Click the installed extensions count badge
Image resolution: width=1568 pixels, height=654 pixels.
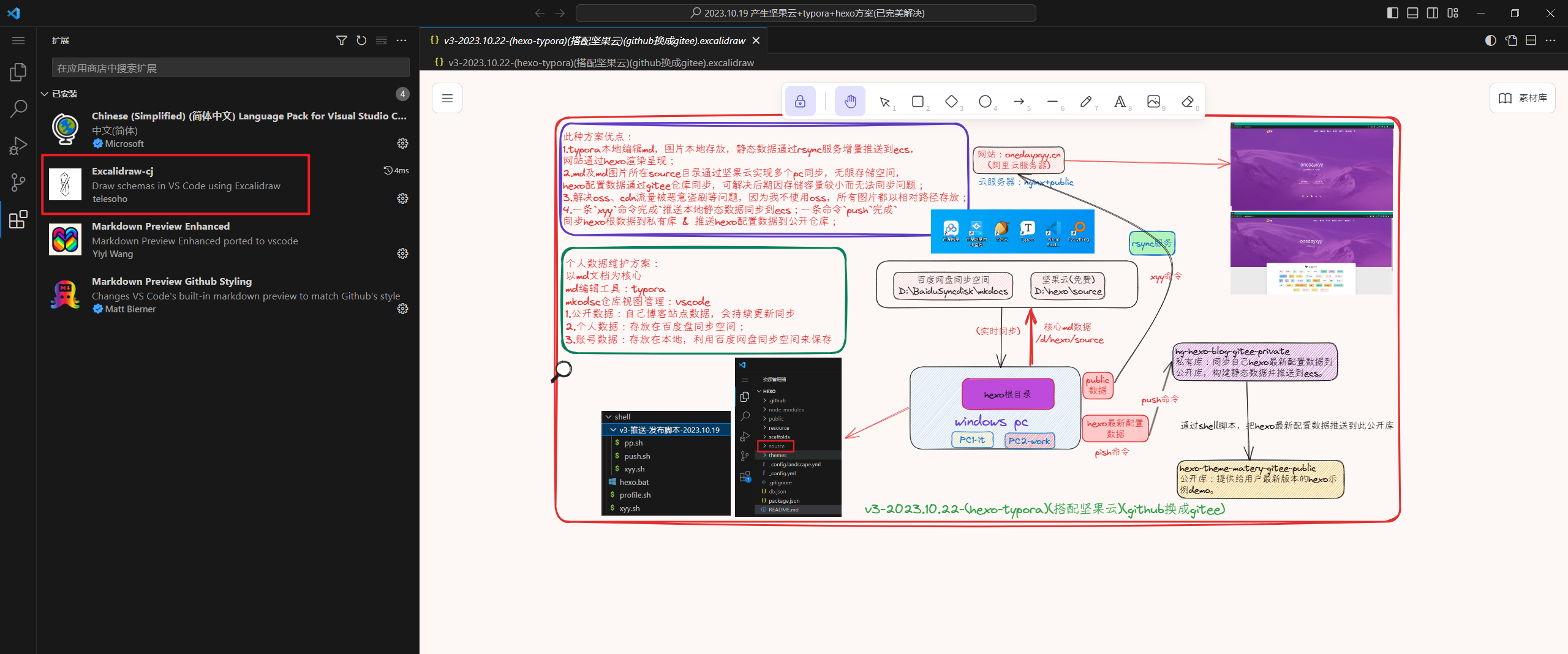coord(402,94)
